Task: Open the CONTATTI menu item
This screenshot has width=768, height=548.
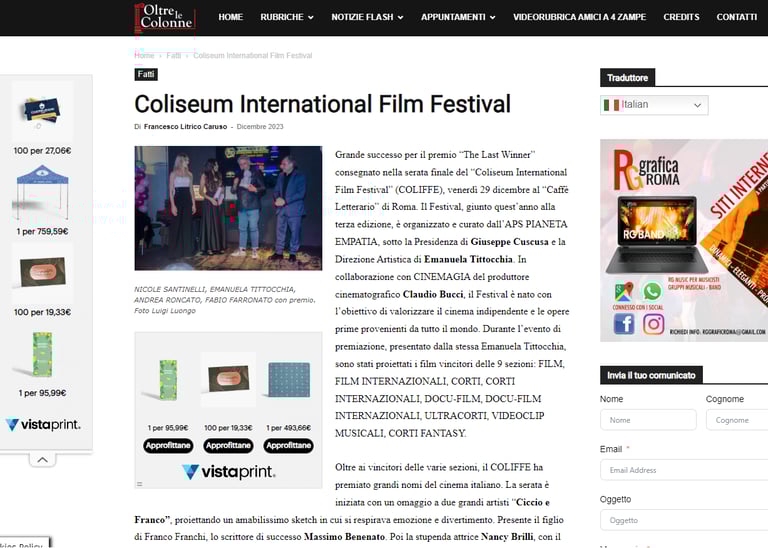Action: [737, 17]
